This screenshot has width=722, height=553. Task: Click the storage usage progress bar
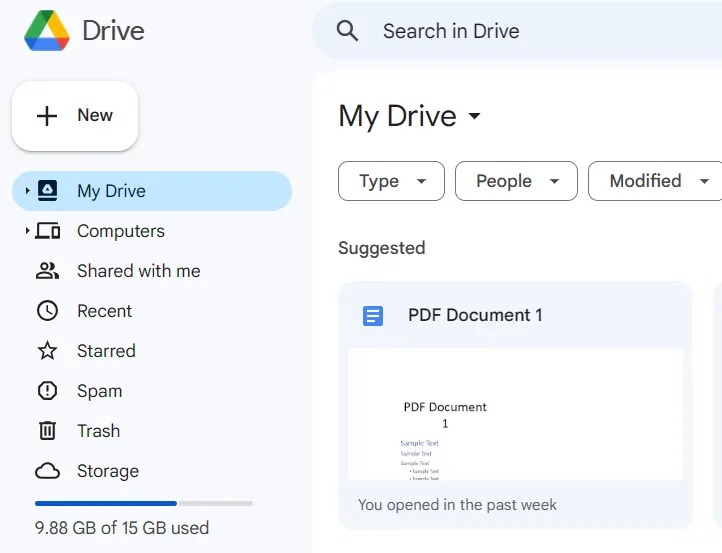[143, 503]
